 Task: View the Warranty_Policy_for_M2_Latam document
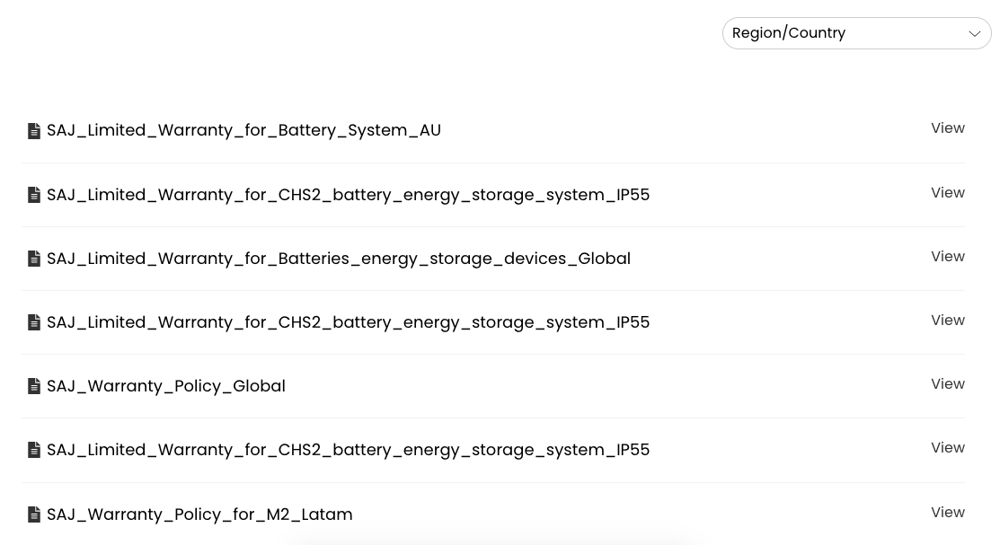947,512
